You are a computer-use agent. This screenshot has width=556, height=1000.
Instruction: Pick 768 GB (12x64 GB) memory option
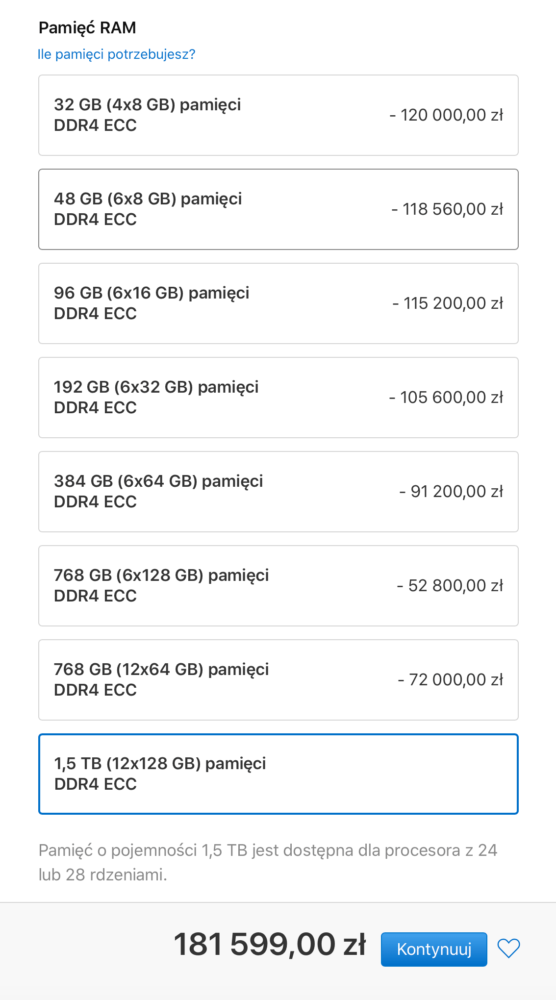coord(278,680)
